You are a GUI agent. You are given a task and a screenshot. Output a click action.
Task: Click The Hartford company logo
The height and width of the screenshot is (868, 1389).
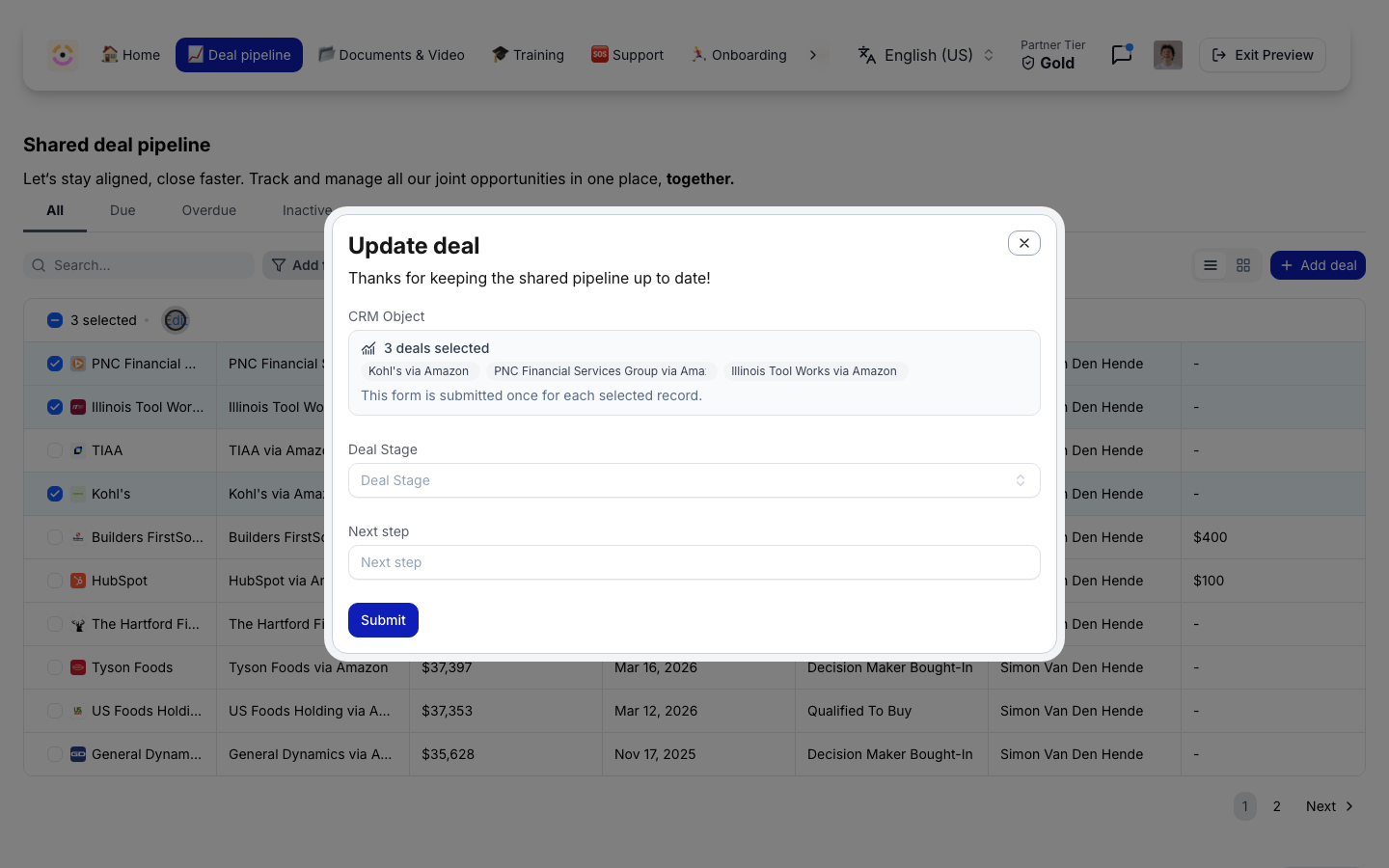[78, 624]
